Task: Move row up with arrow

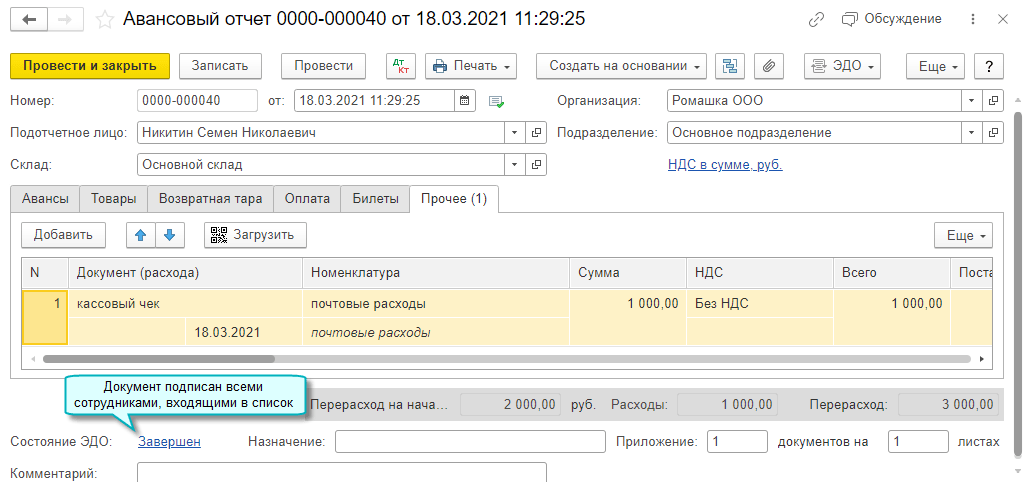Action: pos(141,235)
